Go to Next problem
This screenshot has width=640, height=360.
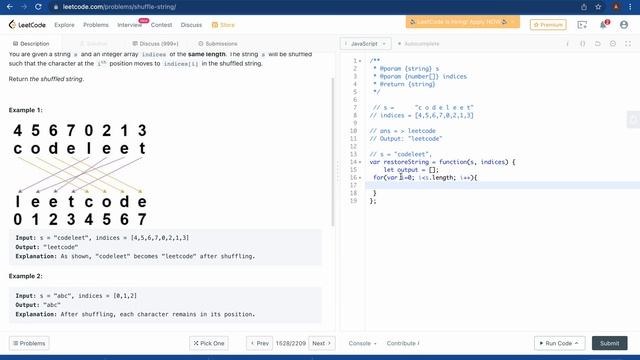pos(322,343)
